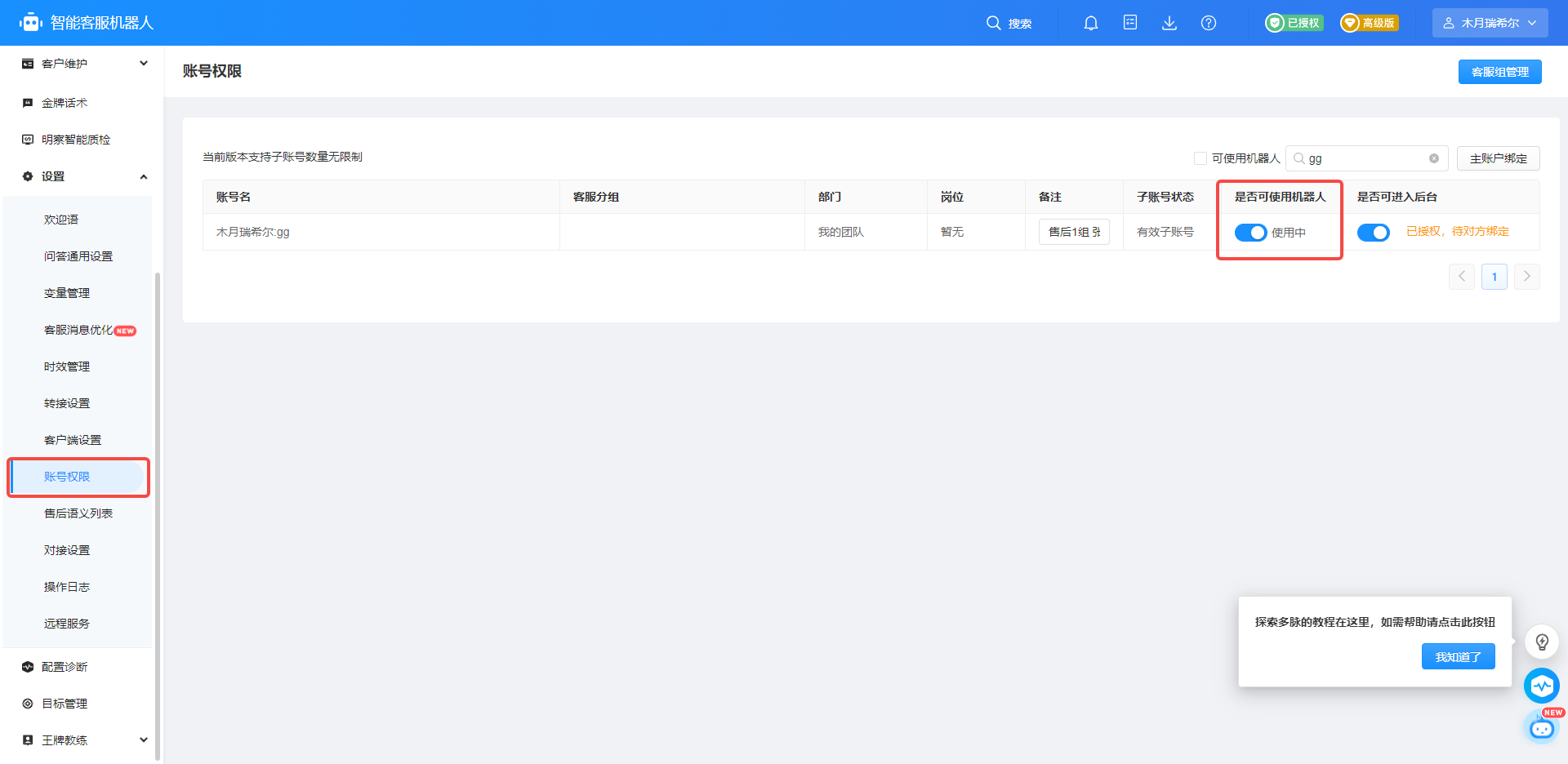Open notifications bell icon

[1091, 23]
